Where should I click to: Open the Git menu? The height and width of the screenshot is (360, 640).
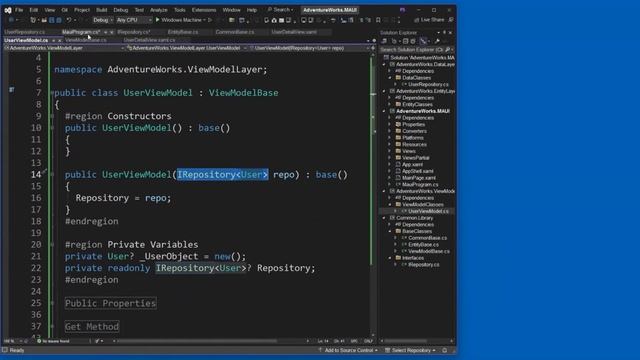click(x=65, y=10)
